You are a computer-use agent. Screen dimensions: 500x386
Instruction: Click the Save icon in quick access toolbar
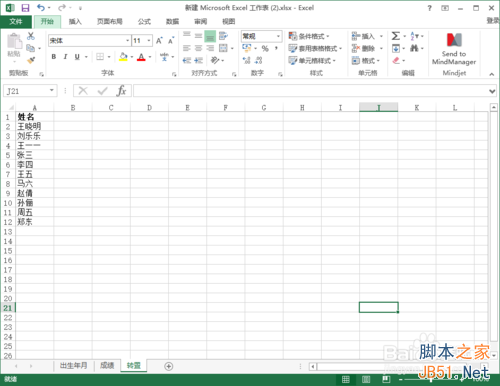[x=25, y=8]
